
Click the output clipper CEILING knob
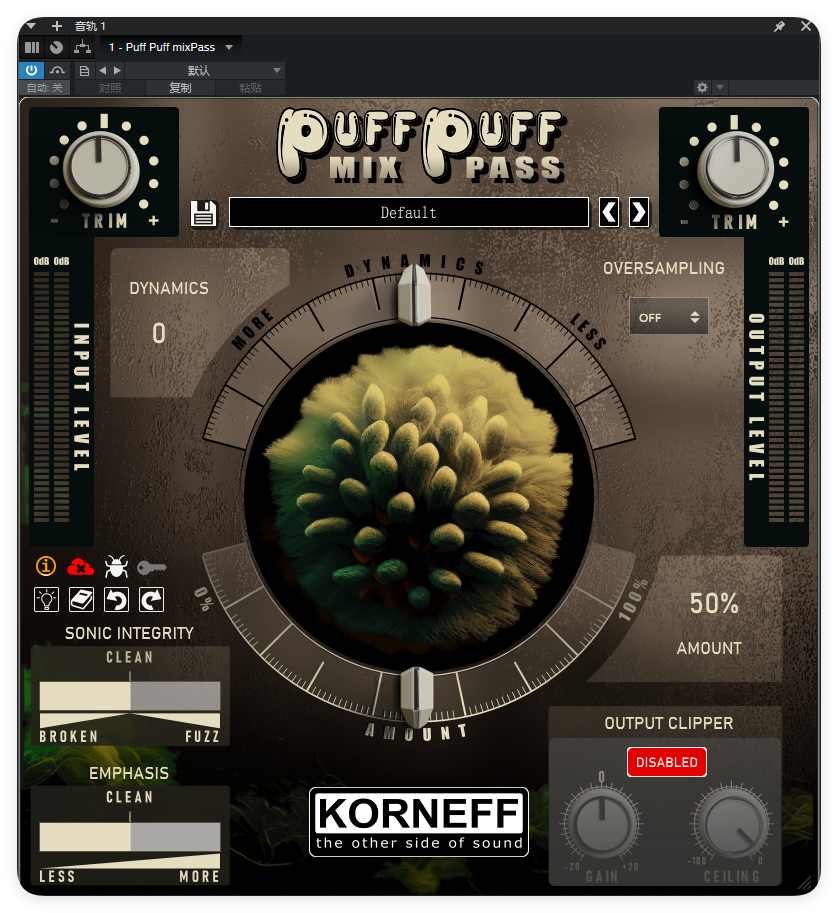[733, 823]
